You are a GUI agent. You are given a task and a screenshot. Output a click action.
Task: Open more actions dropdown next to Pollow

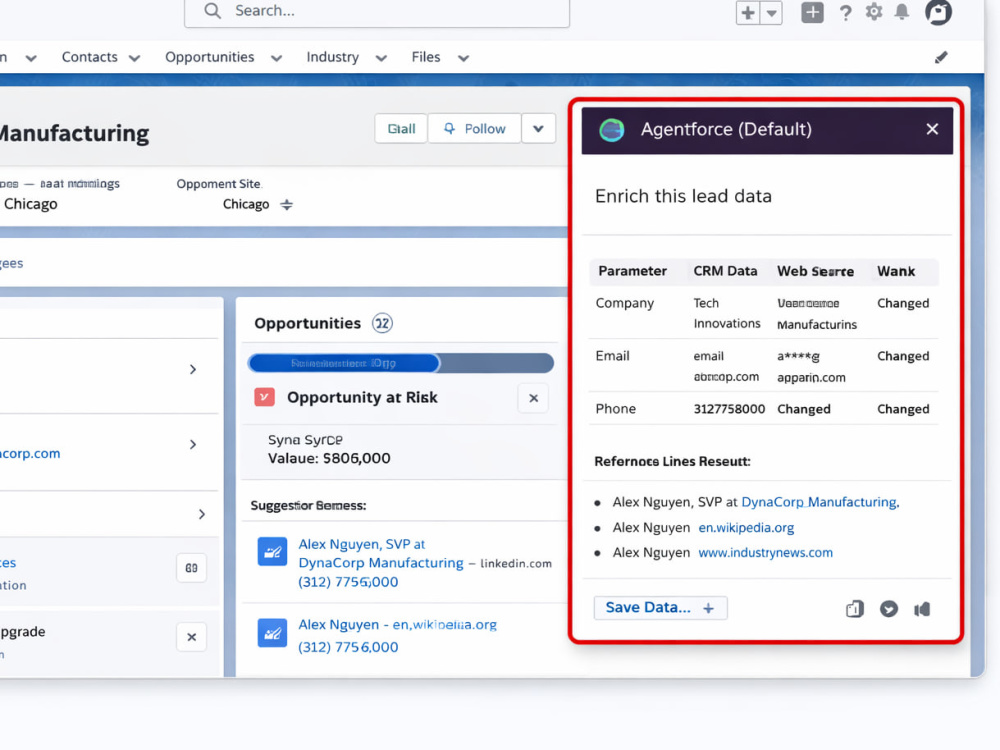coord(538,129)
